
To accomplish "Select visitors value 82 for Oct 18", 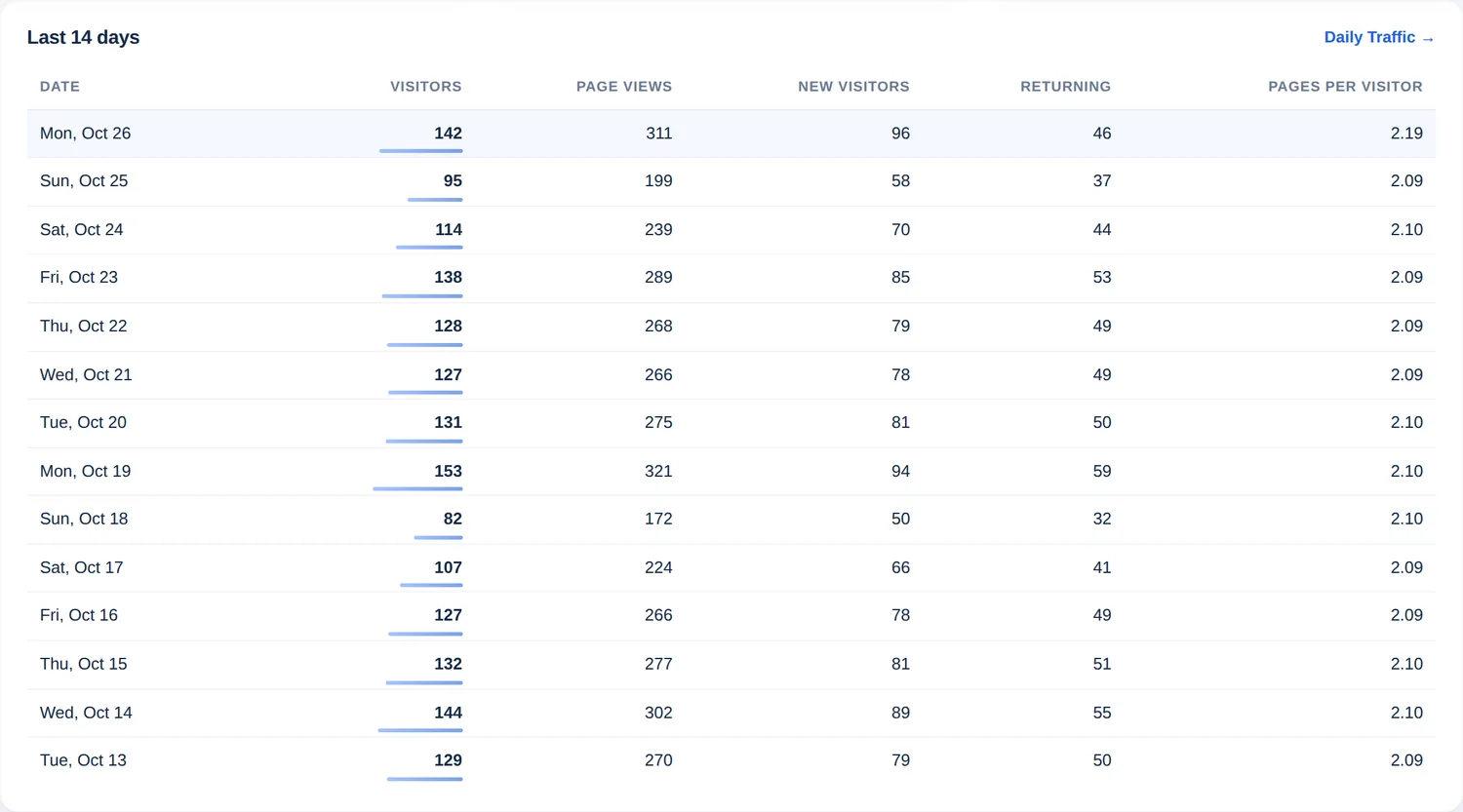I will [453, 520].
